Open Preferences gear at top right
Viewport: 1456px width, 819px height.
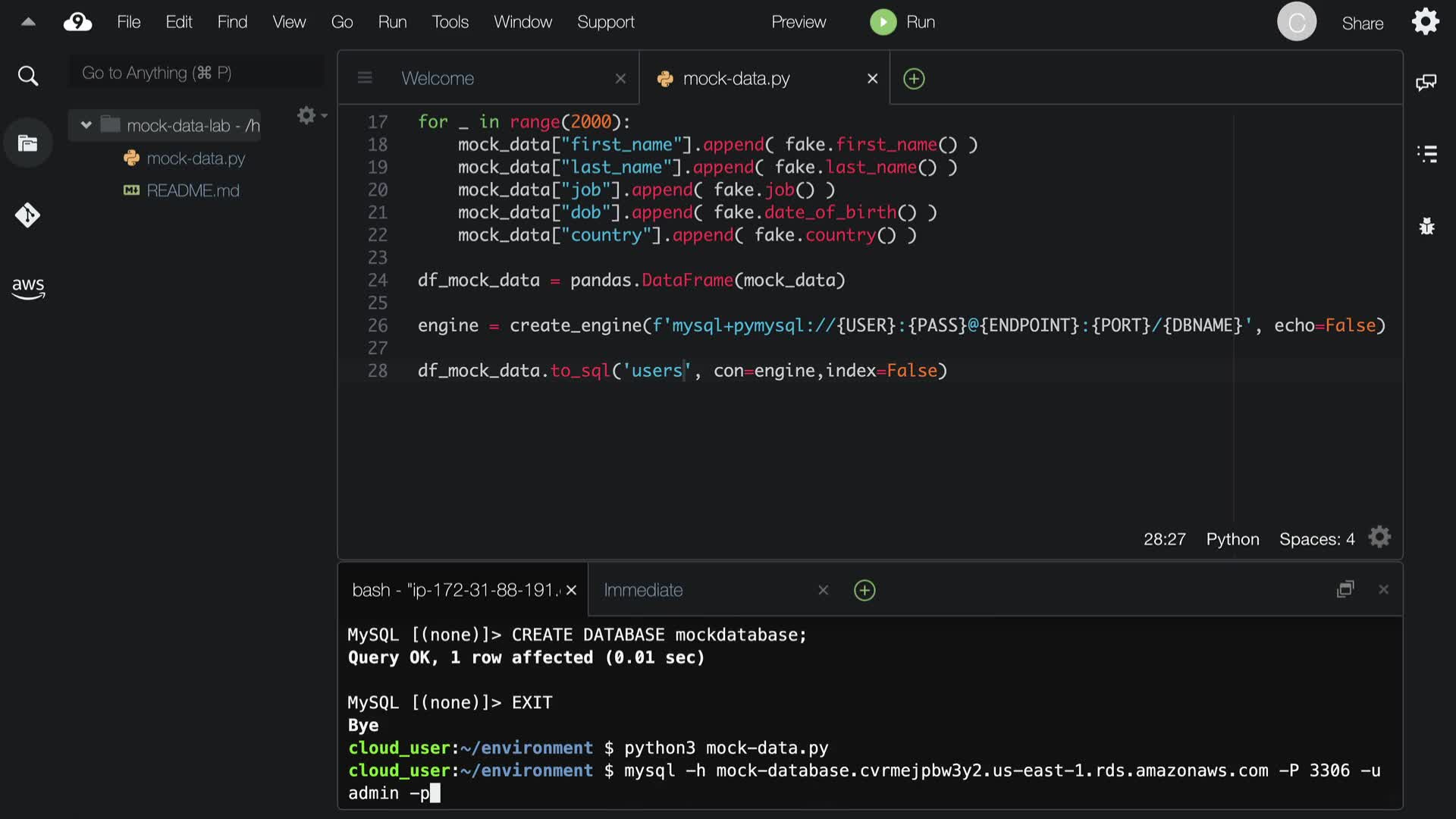pos(1426,22)
